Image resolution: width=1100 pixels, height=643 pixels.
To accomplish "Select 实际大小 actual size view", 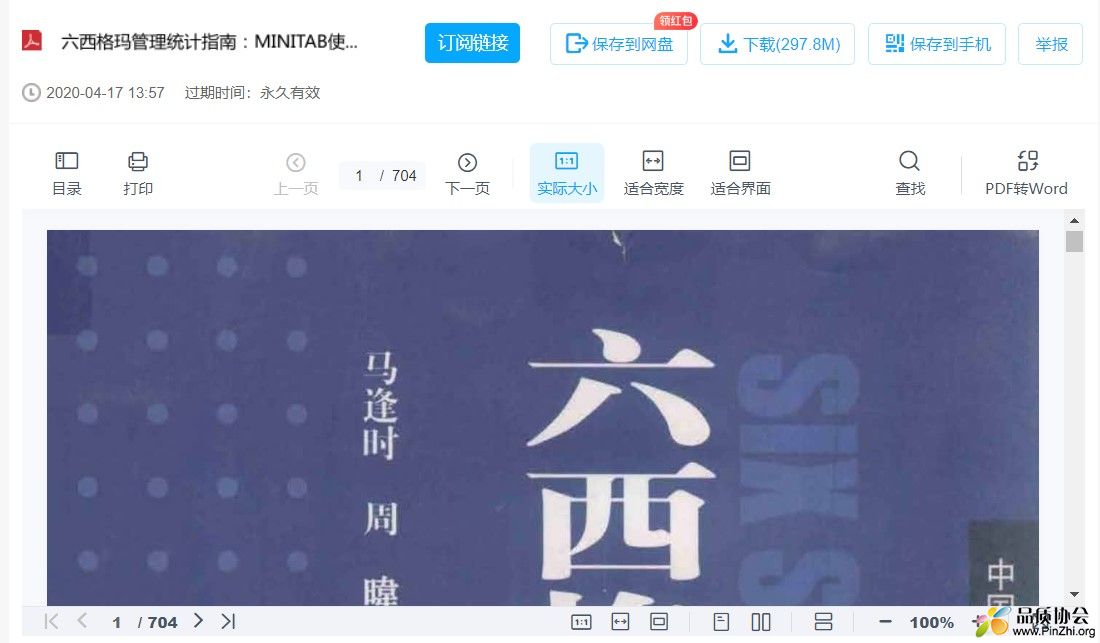I will click(x=567, y=173).
